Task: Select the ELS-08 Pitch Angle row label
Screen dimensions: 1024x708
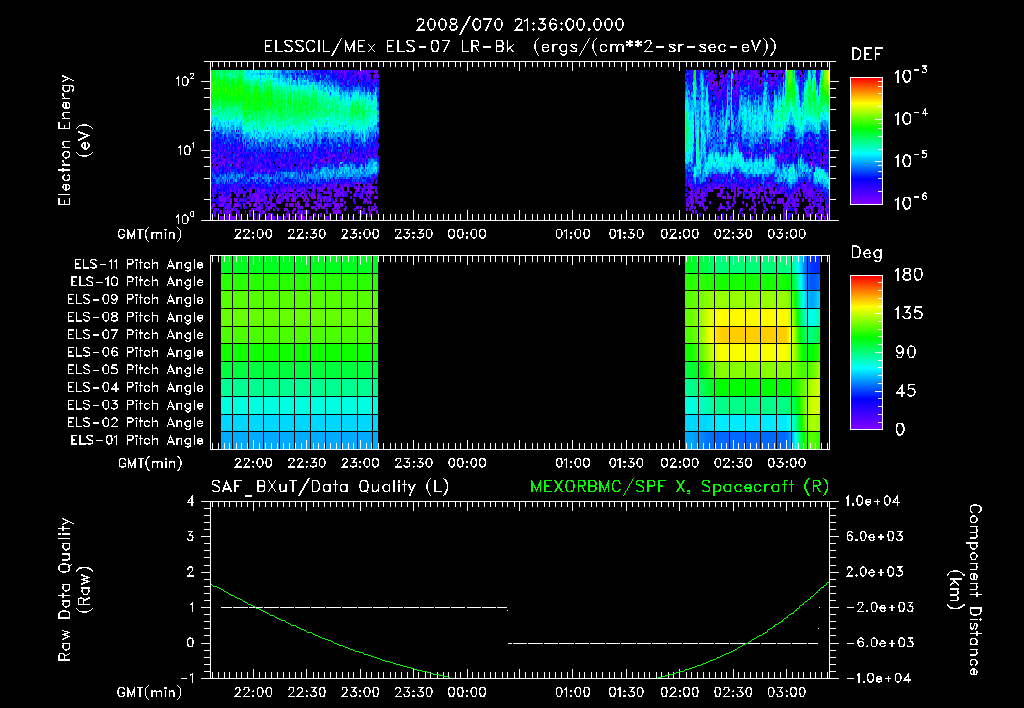Action: tap(136, 317)
